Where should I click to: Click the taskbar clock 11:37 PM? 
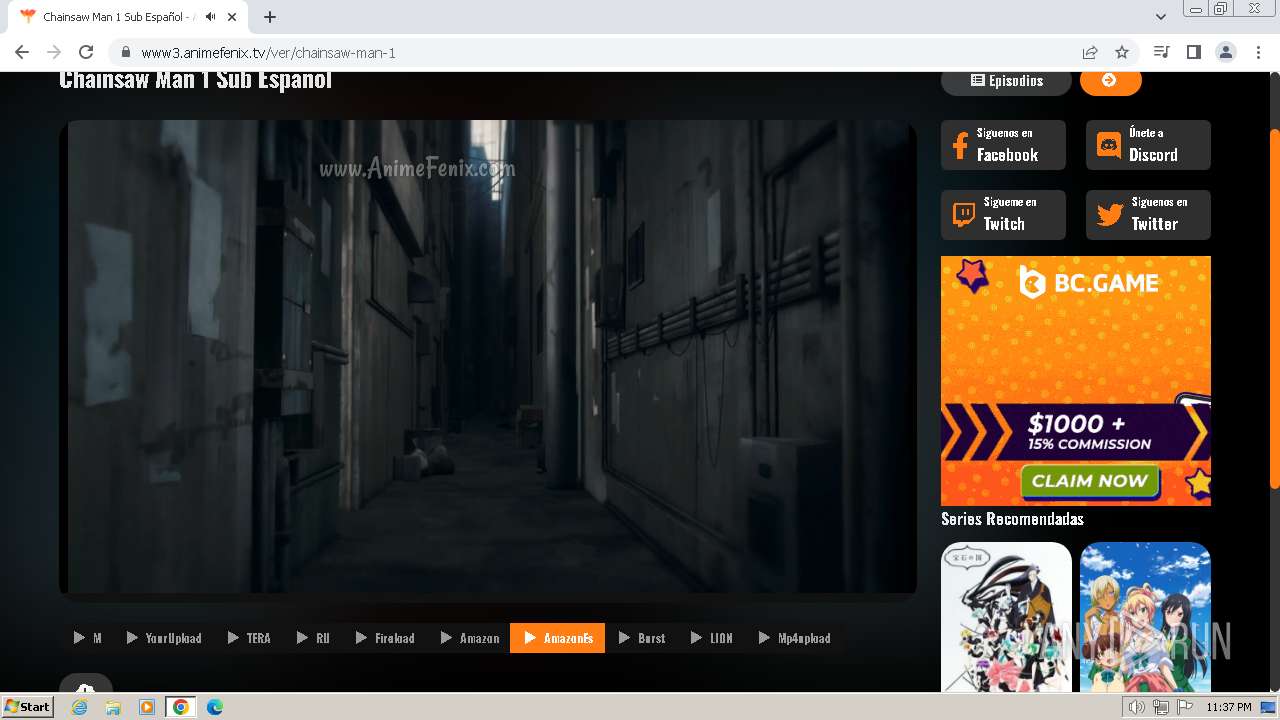[1228, 707]
